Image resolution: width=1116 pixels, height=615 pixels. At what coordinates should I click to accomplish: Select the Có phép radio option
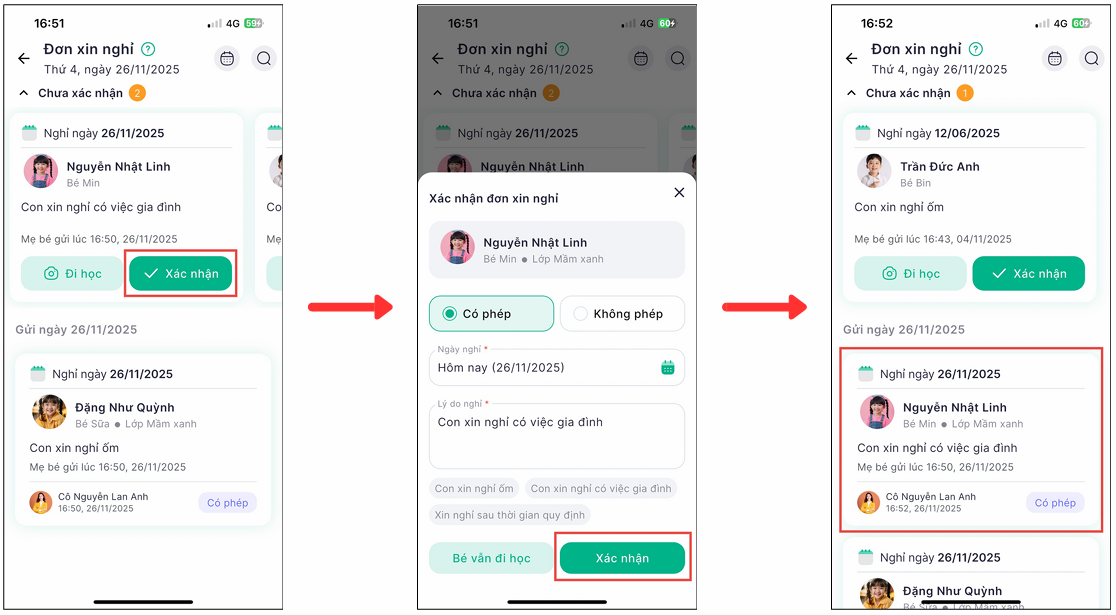pyautogui.click(x=491, y=314)
